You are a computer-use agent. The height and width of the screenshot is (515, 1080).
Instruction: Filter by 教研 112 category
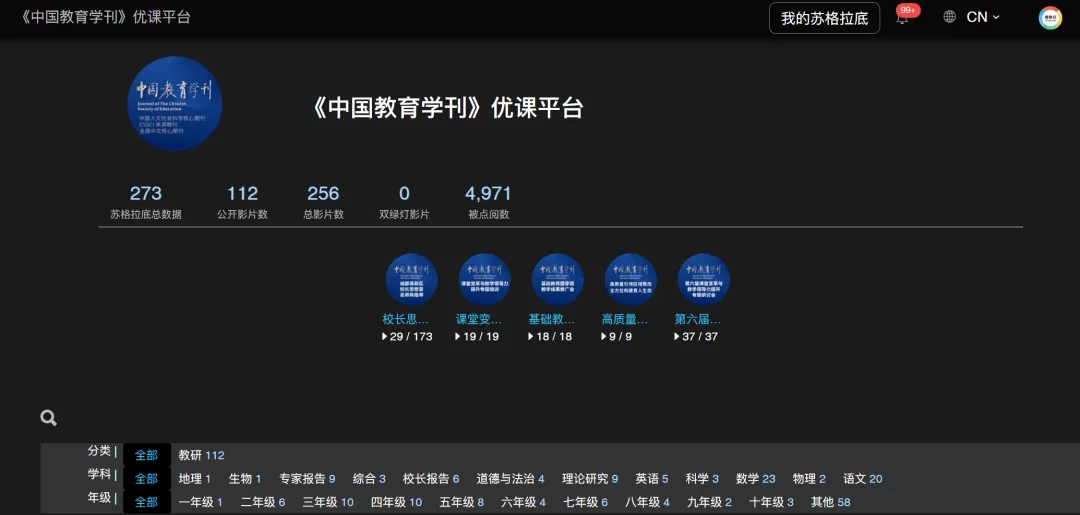click(x=201, y=455)
